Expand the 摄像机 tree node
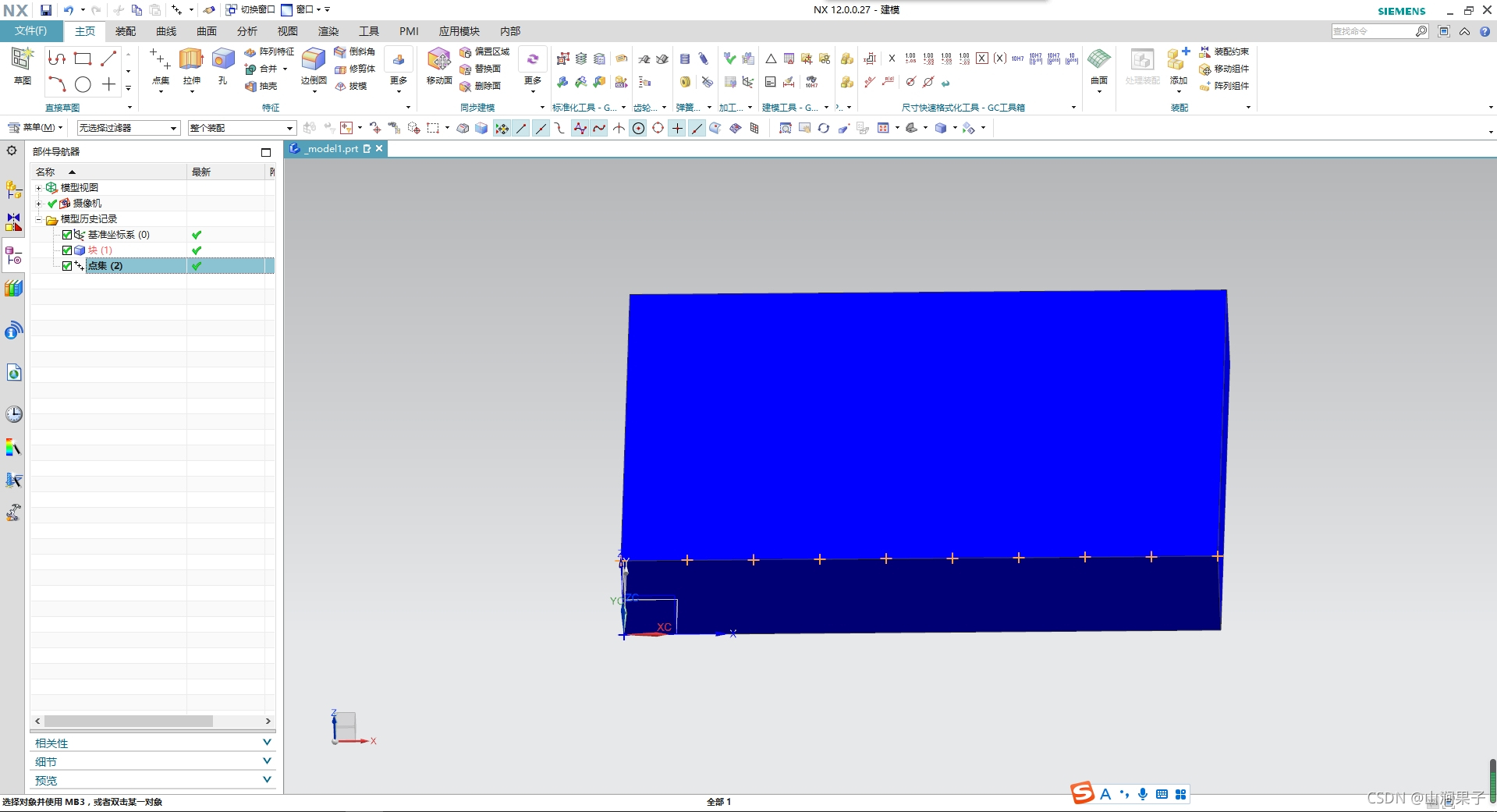Screen dimensions: 1497x812 tap(38, 204)
